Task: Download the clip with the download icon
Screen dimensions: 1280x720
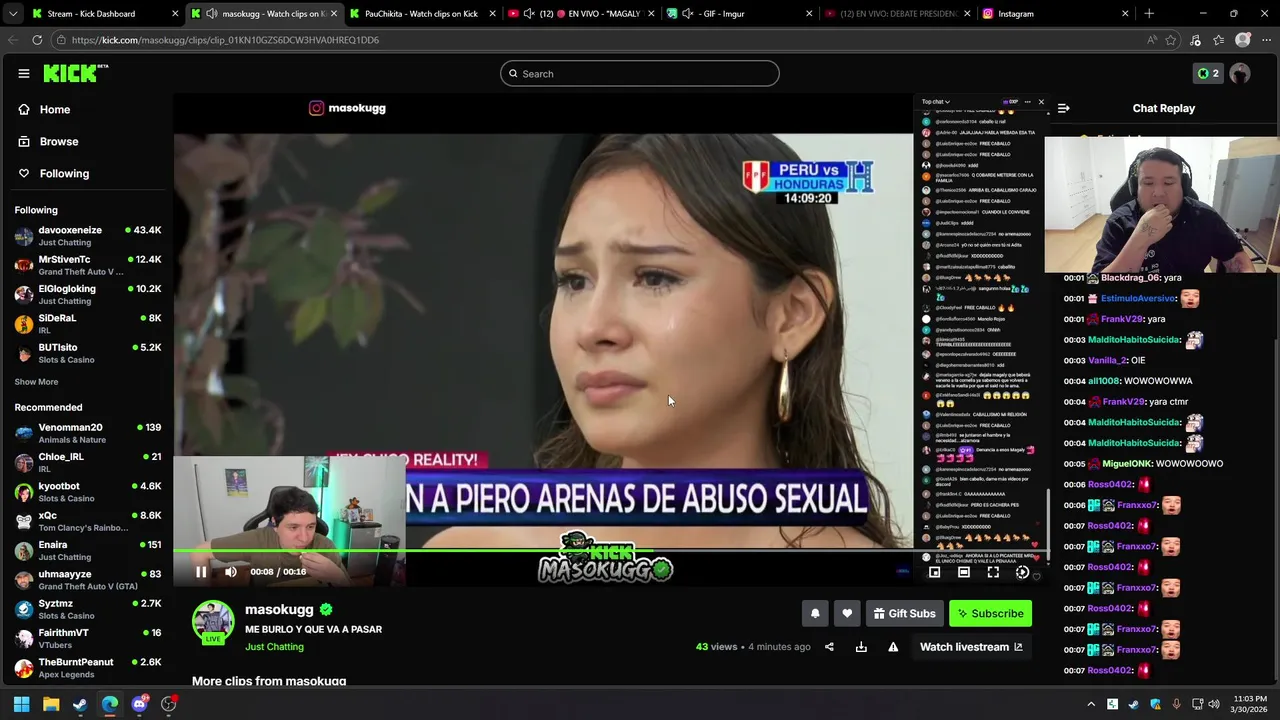Action: coord(861,647)
